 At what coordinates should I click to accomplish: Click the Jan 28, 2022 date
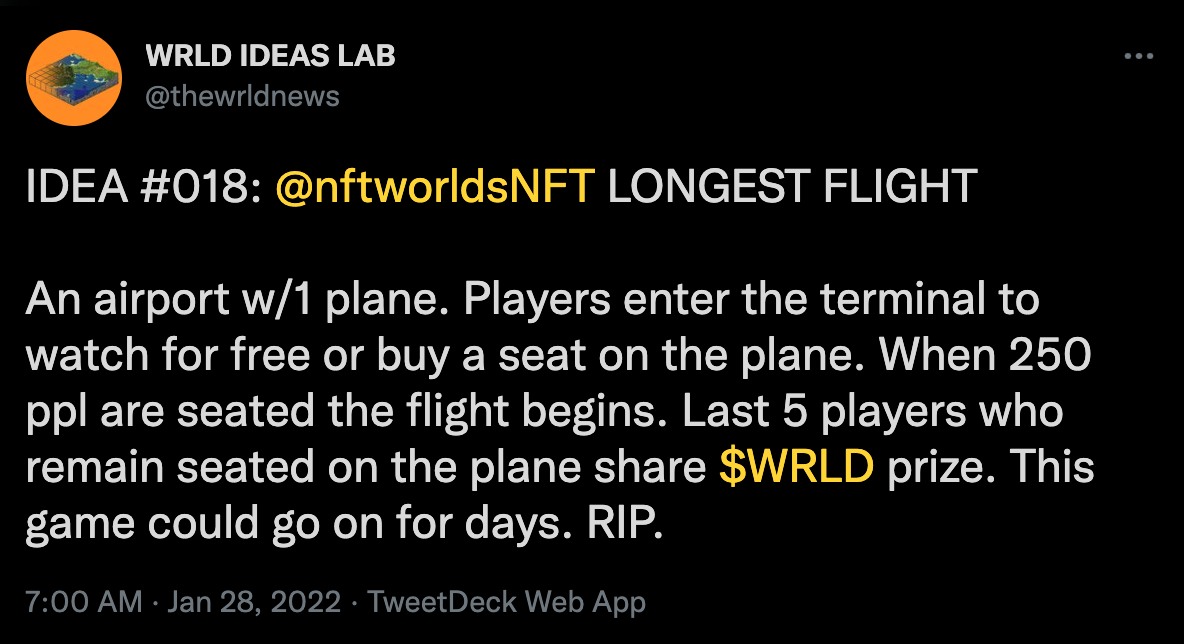click(254, 602)
